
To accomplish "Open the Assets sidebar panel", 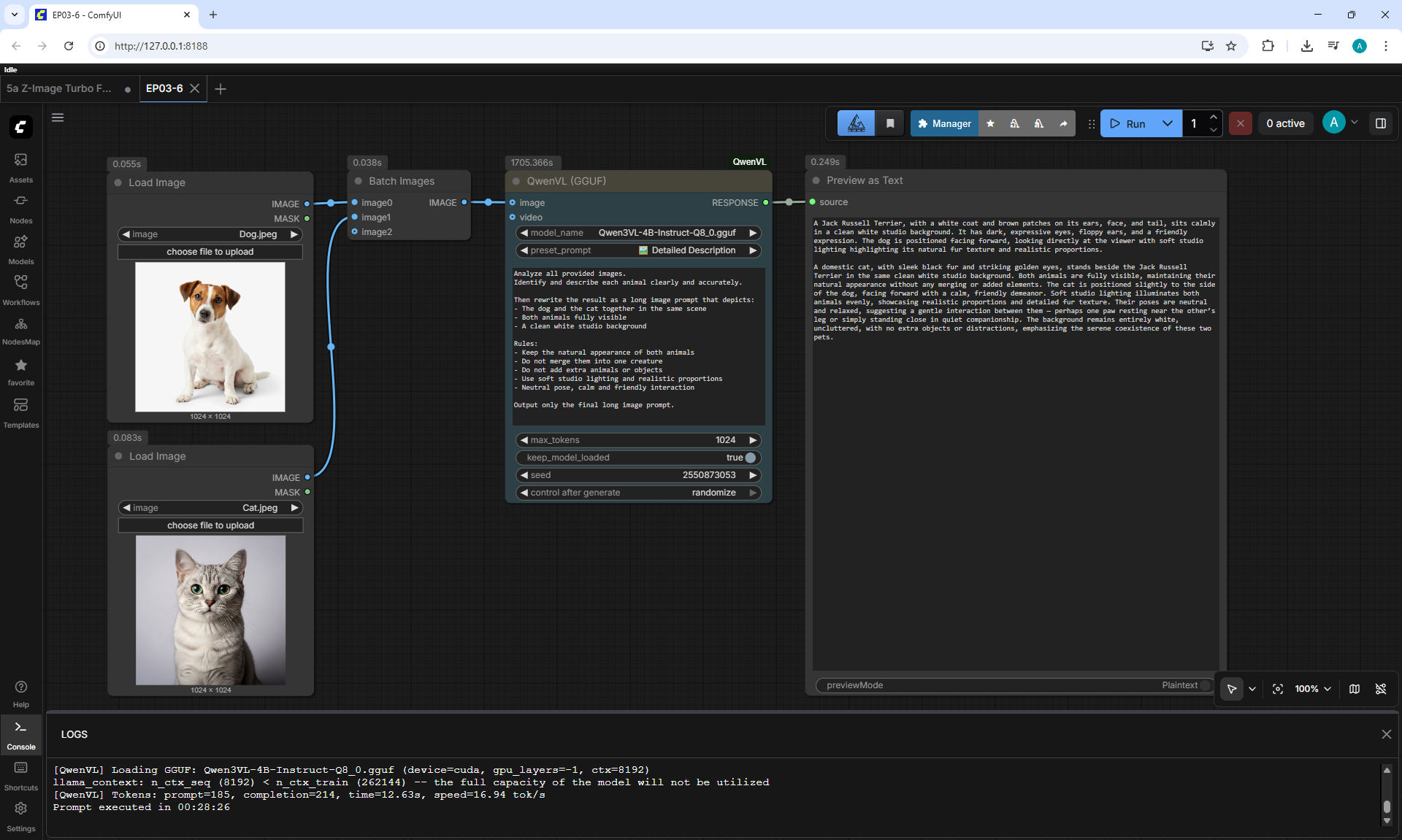I will point(20,168).
